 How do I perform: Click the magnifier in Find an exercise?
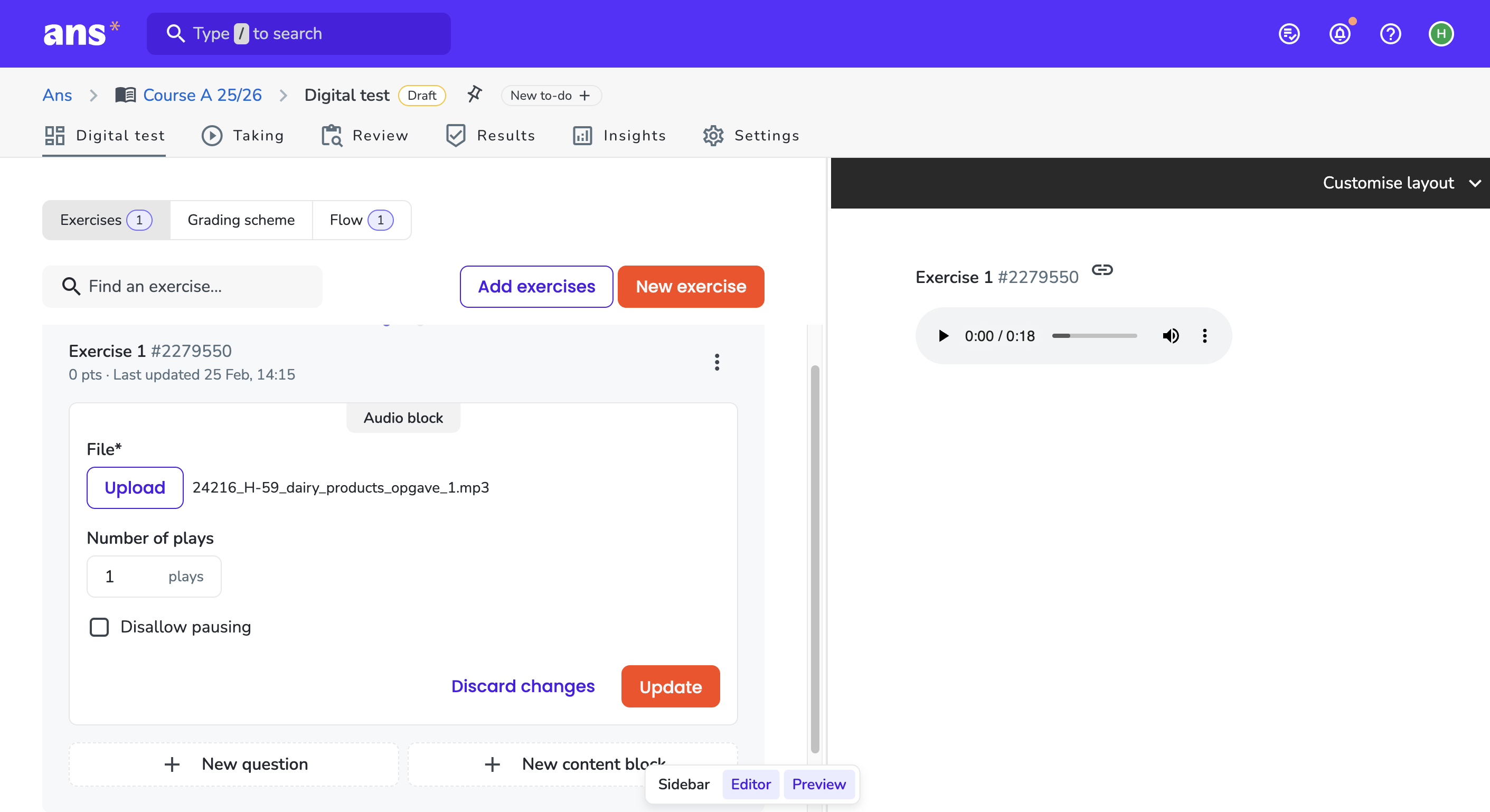pos(71,286)
